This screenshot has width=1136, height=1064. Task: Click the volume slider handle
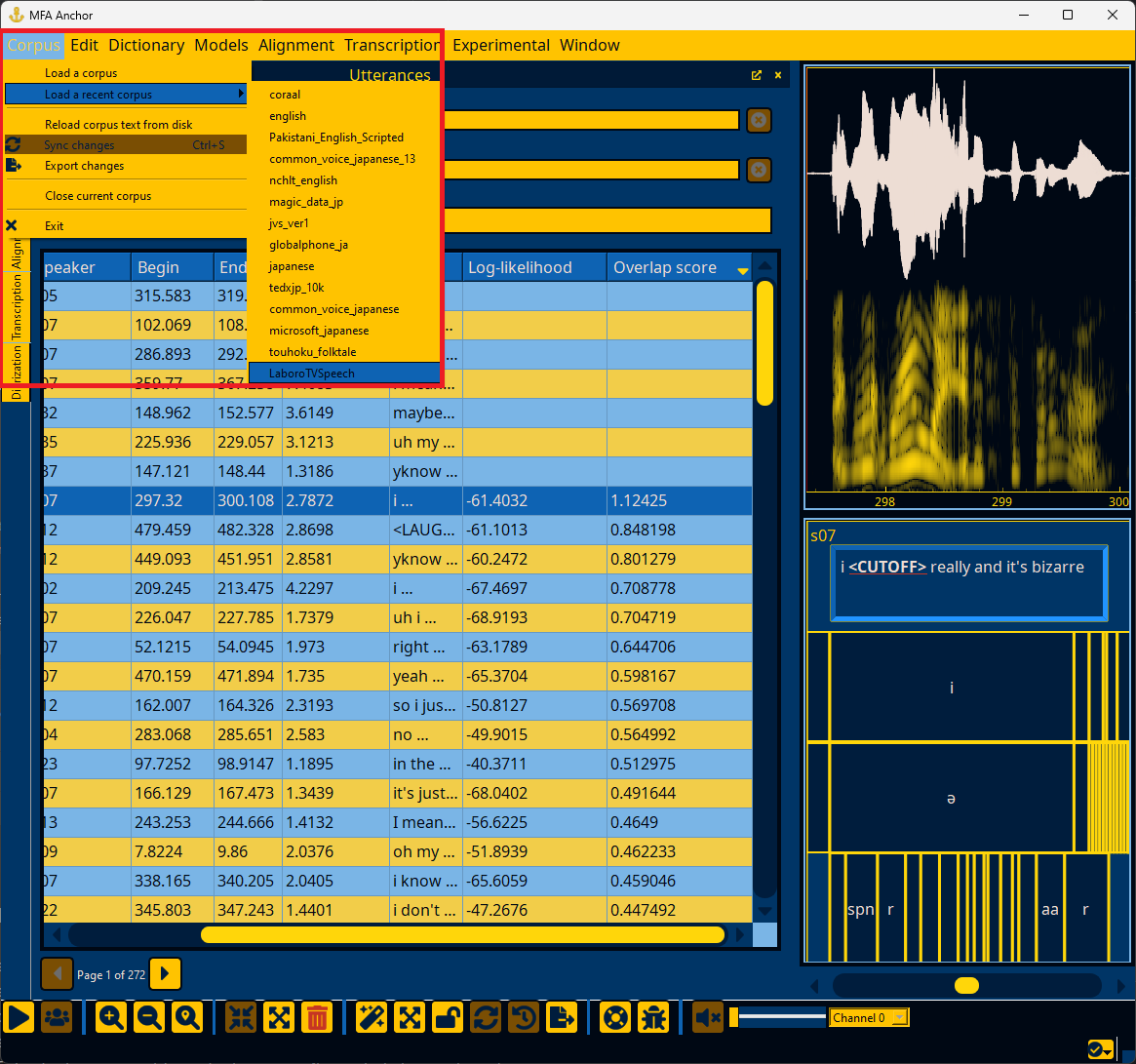[734, 1017]
